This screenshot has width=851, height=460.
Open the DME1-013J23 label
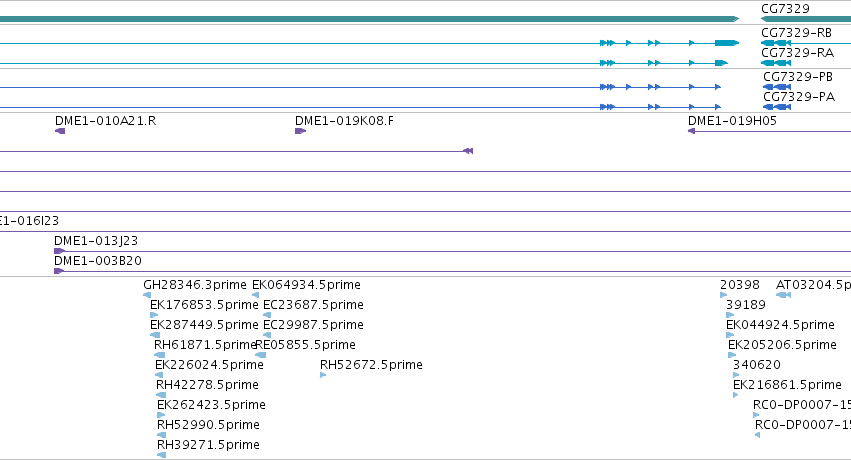(x=96, y=241)
